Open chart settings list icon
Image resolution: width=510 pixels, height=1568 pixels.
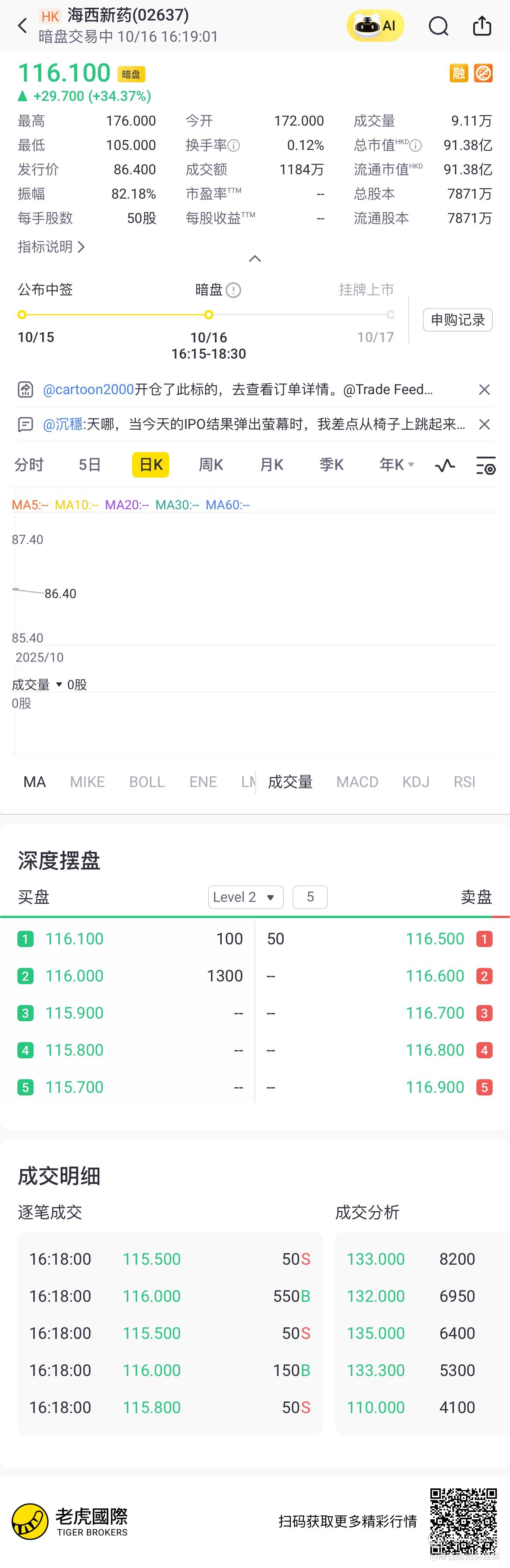point(486,466)
